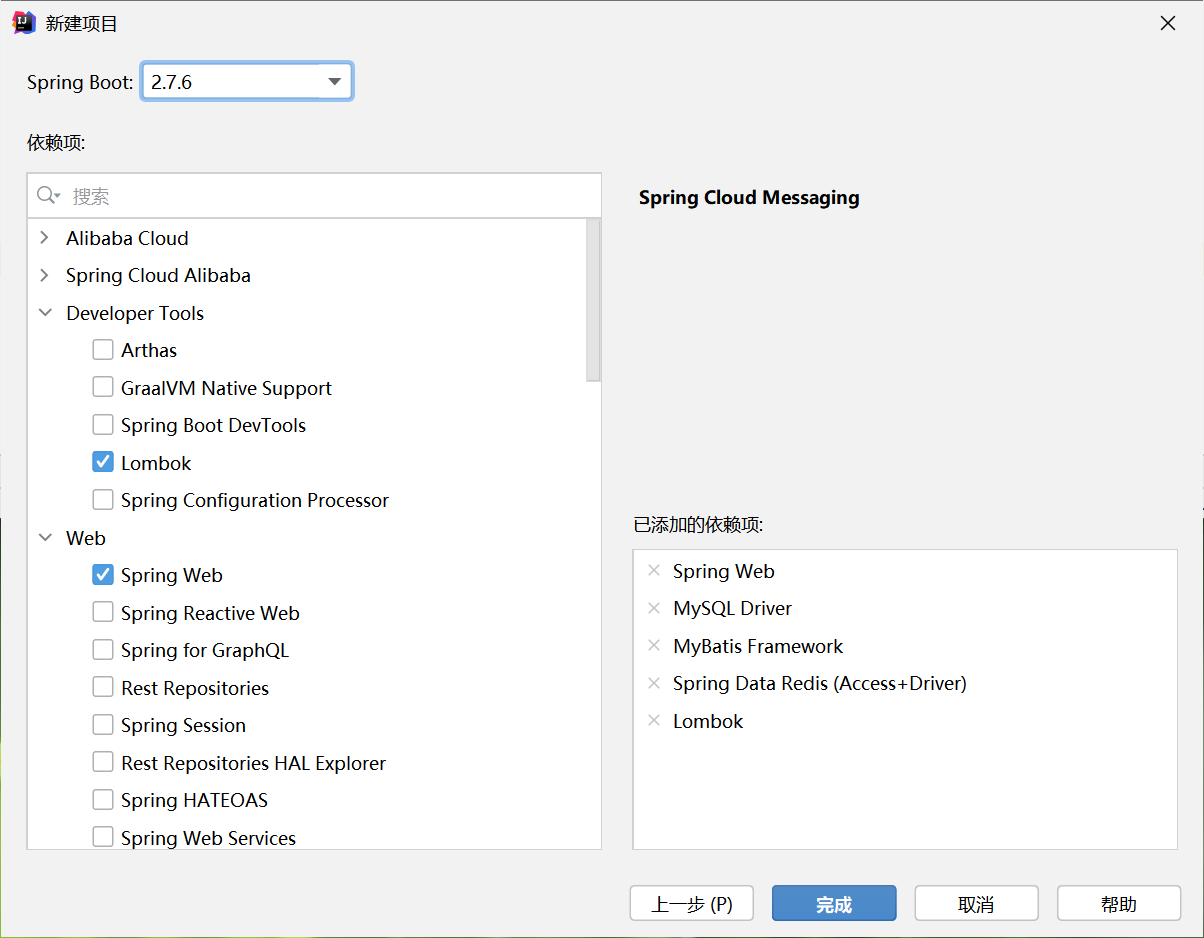Expand the Spring Cloud Alibaba category

[45, 275]
